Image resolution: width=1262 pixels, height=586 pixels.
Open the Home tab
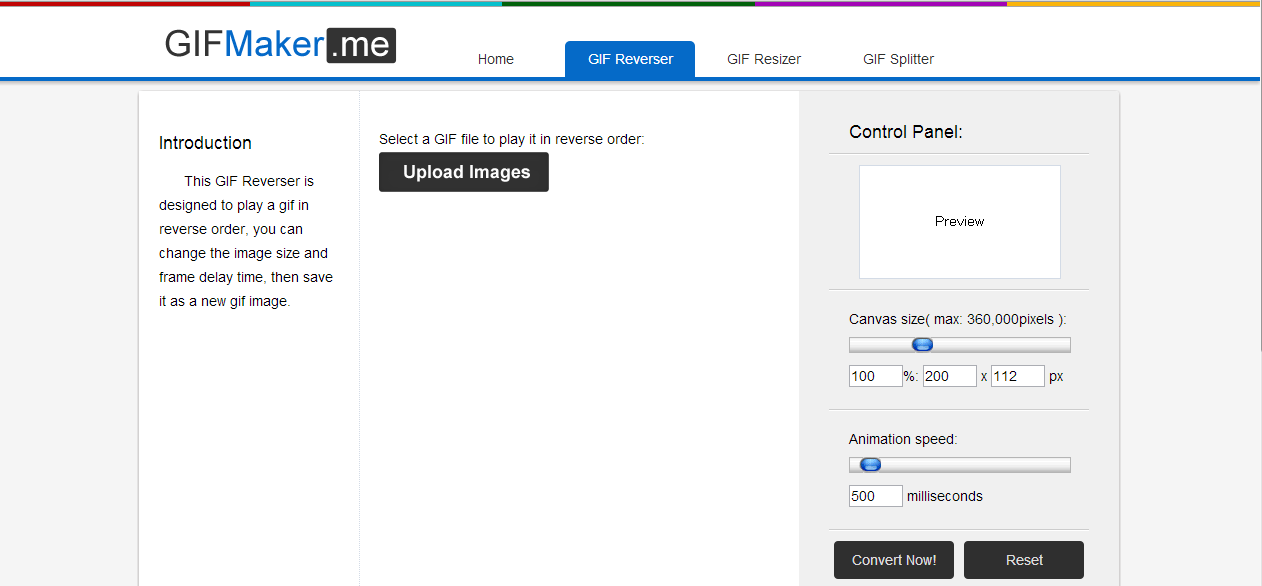[495, 59]
